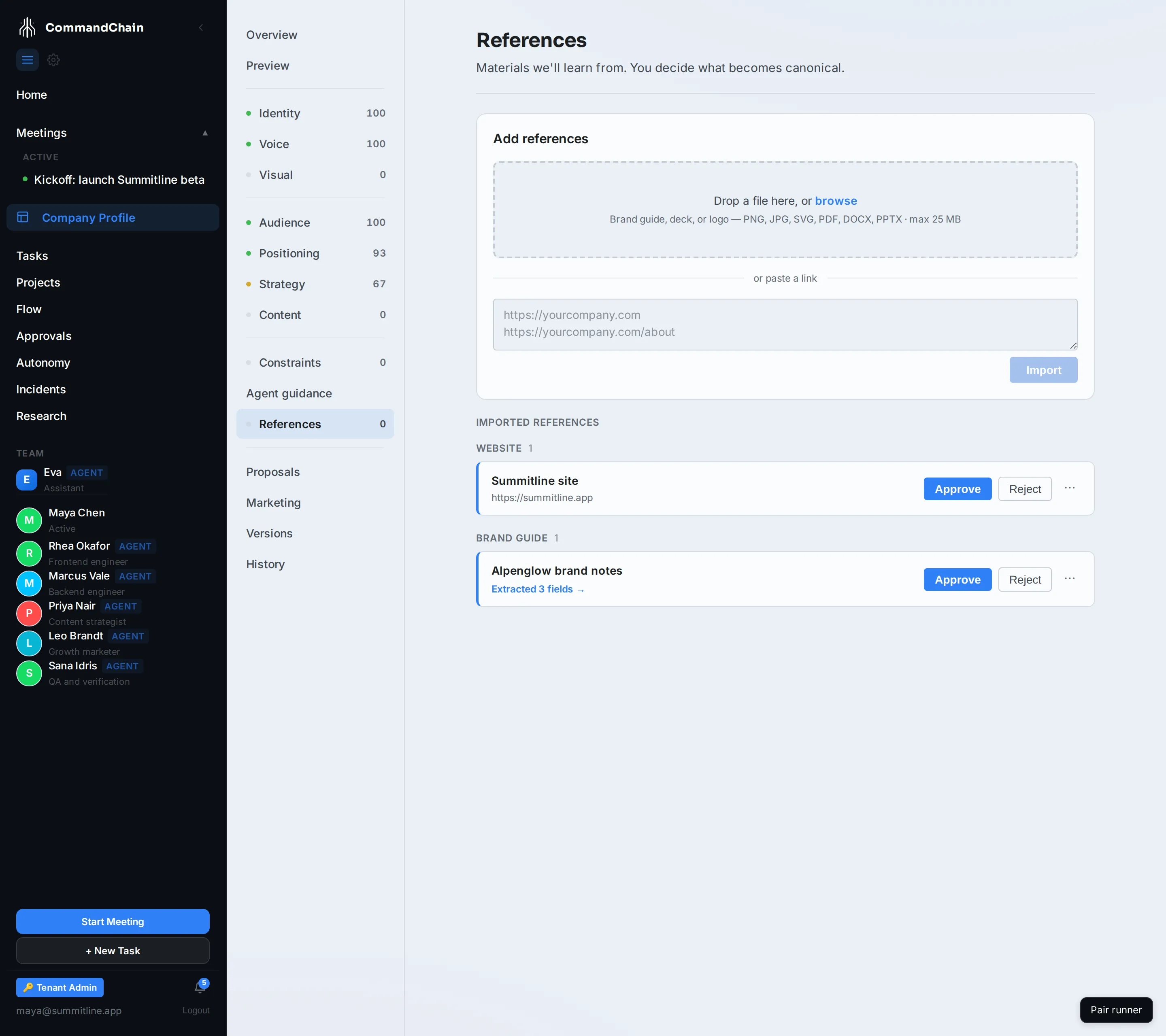1166x1036 pixels.
Task: Open more options for Summitline site
Action: coord(1070,488)
